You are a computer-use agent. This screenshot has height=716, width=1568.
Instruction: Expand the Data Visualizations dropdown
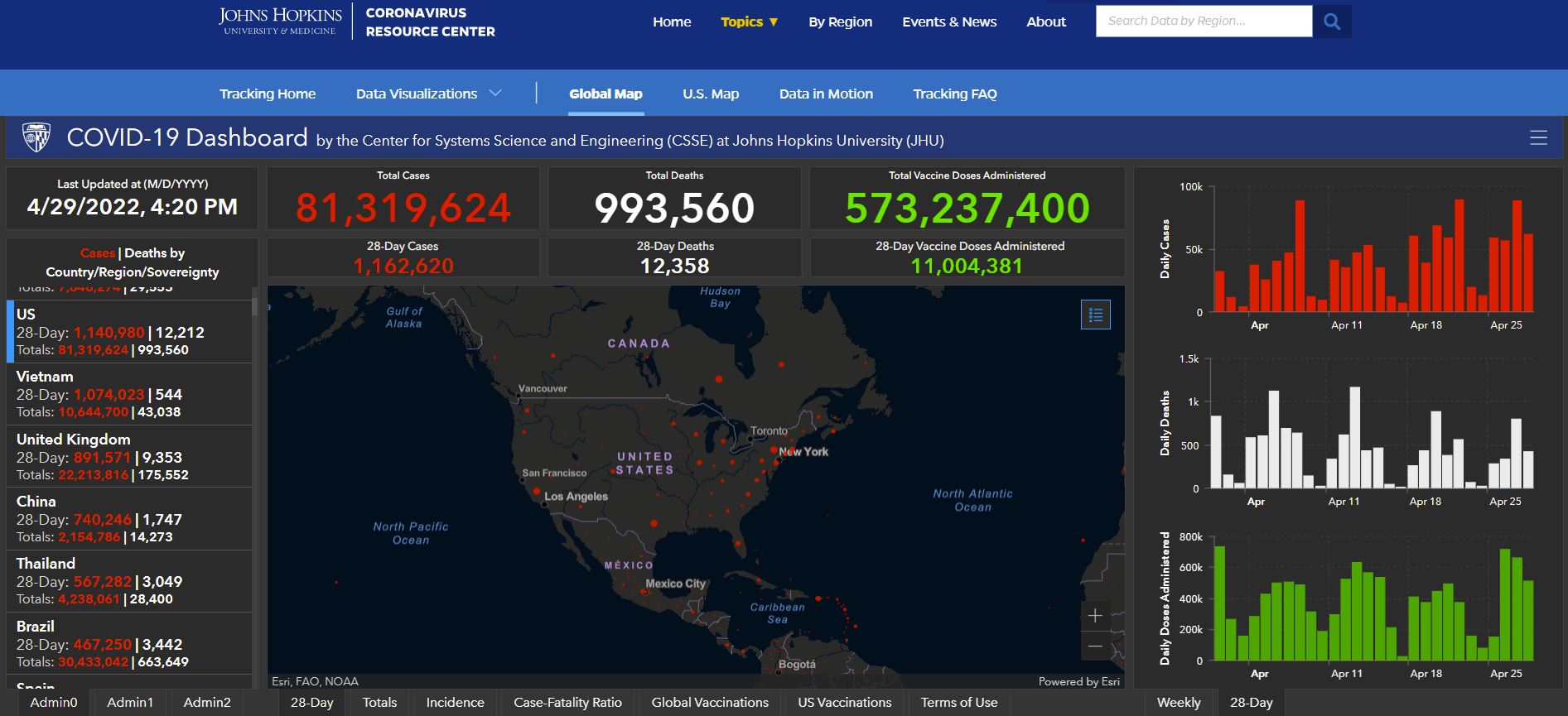coord(428,94)
